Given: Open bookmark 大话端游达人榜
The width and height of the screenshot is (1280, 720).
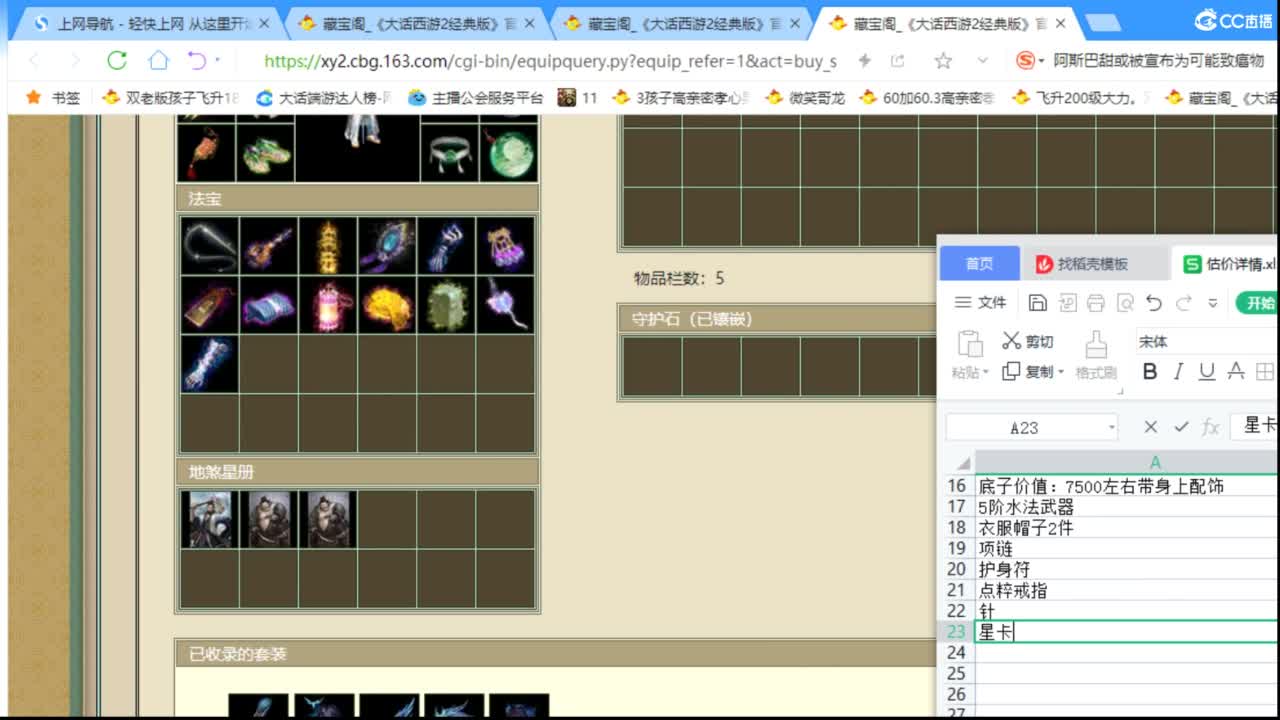Looking at the screenshot, I should pyautogui.click(x=323, y=97).
